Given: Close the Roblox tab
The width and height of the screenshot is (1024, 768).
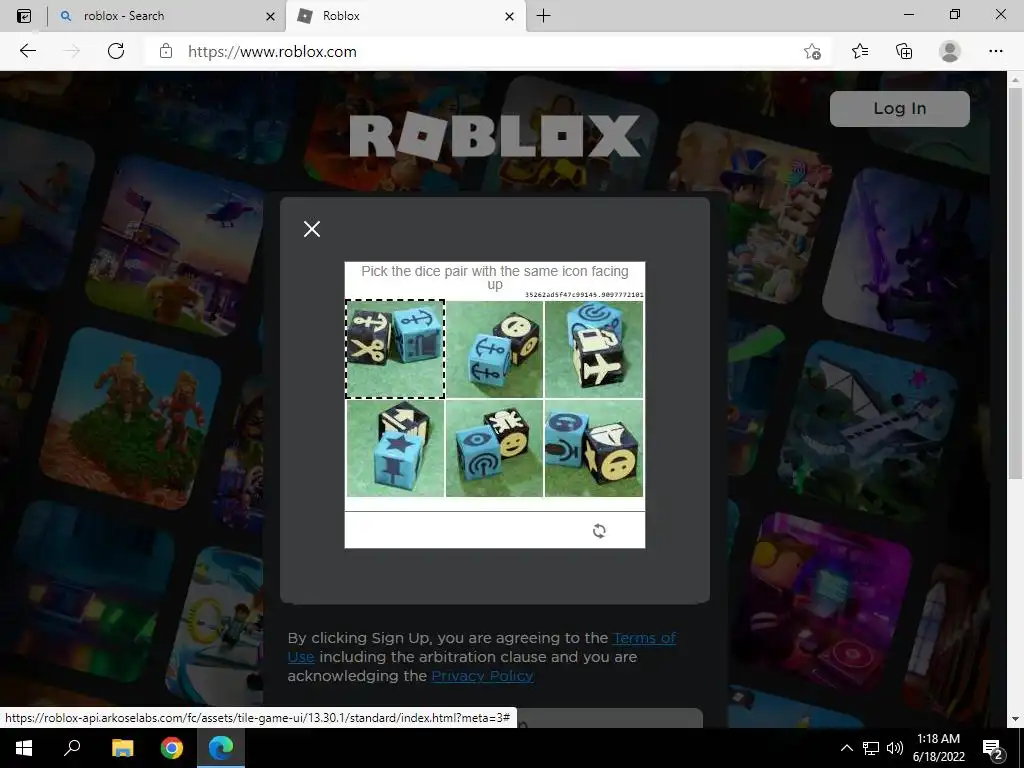Looking at the screenshot, I should (509, 16).
